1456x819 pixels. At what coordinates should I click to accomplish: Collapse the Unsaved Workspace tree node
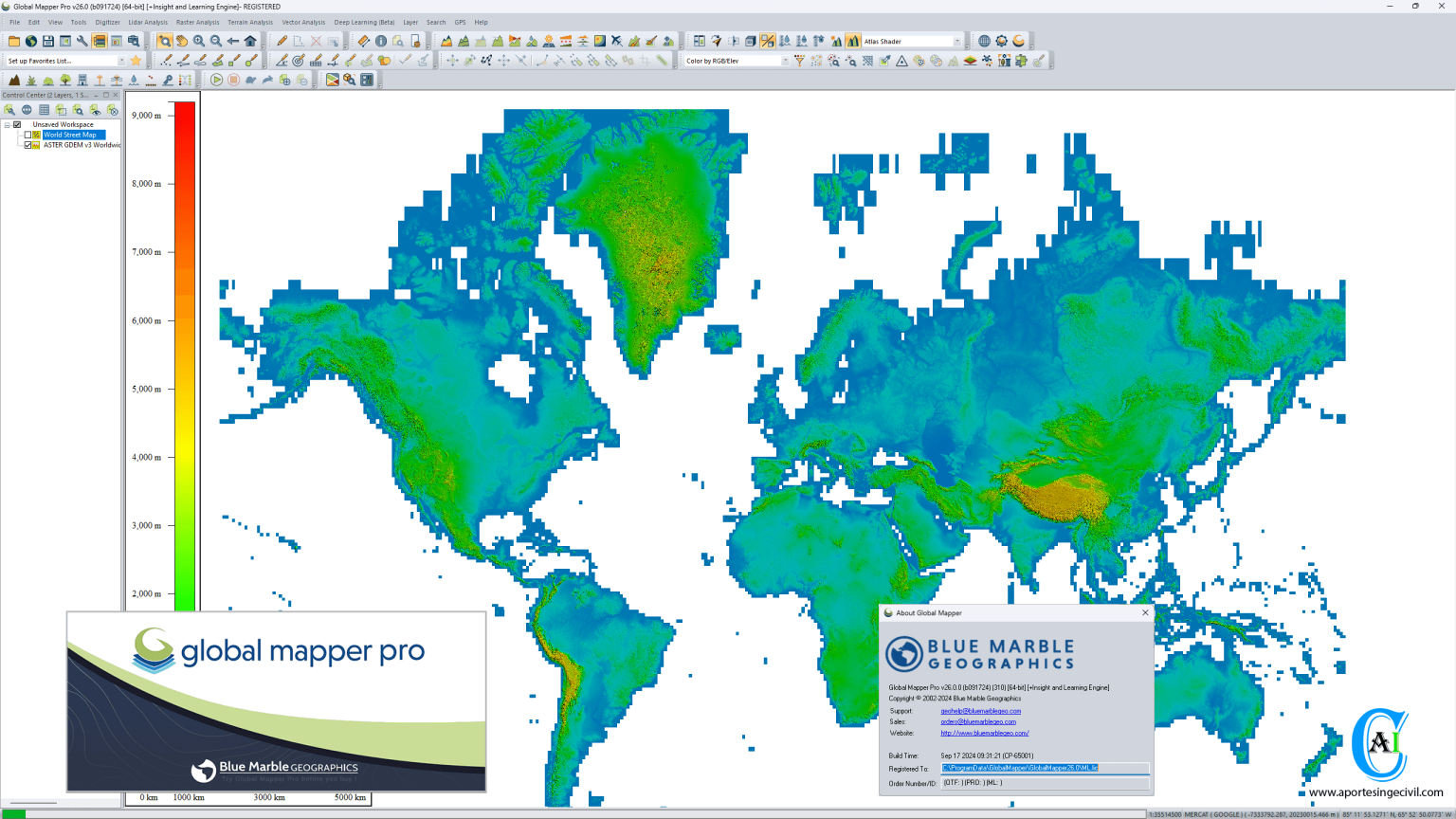tap(8, 124)
